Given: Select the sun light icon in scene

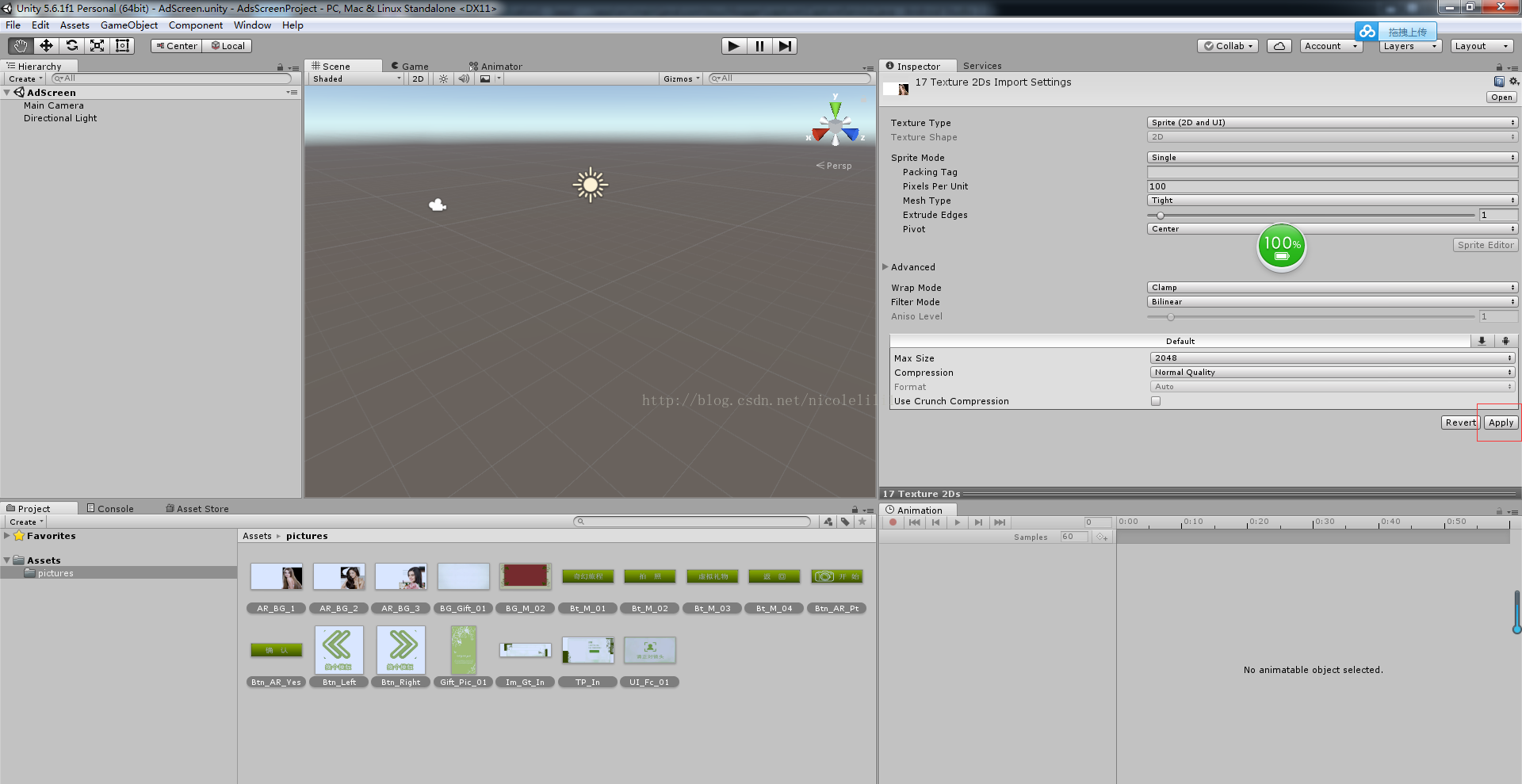Looking at the screenshot, I should pos(591,185).
